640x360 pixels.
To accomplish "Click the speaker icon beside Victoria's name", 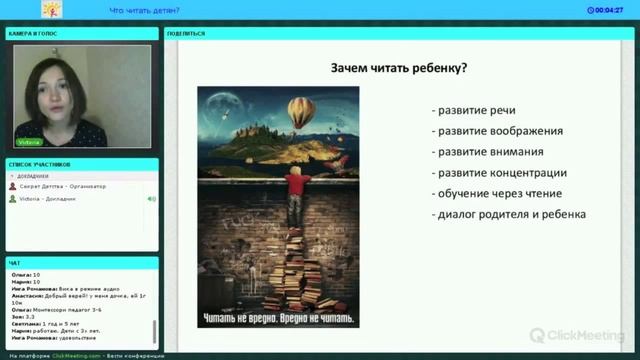I will [151, 199].
